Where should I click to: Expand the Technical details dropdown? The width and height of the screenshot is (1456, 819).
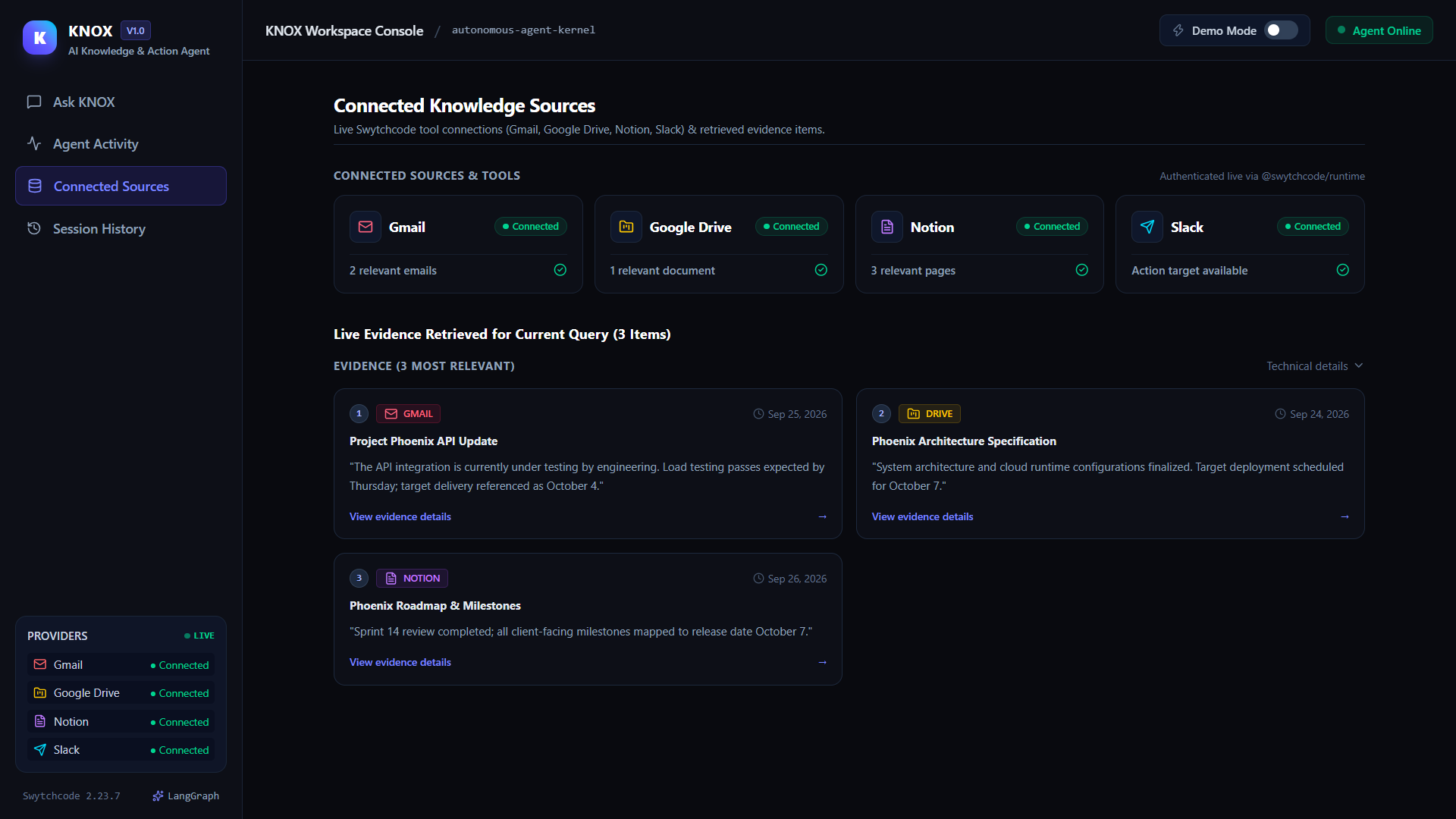[x=1315, y=366]
